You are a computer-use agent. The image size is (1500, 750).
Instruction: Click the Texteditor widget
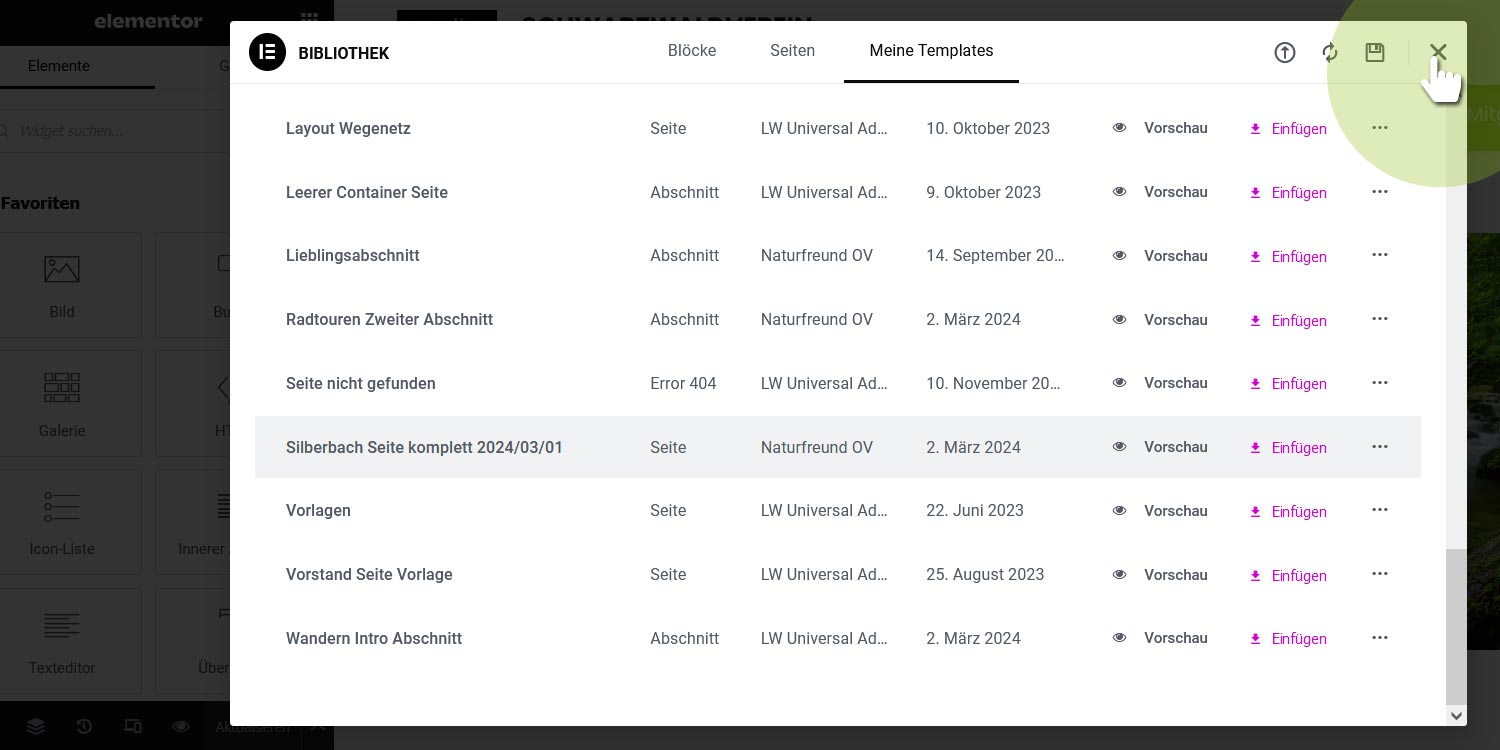tap(62, 640)
